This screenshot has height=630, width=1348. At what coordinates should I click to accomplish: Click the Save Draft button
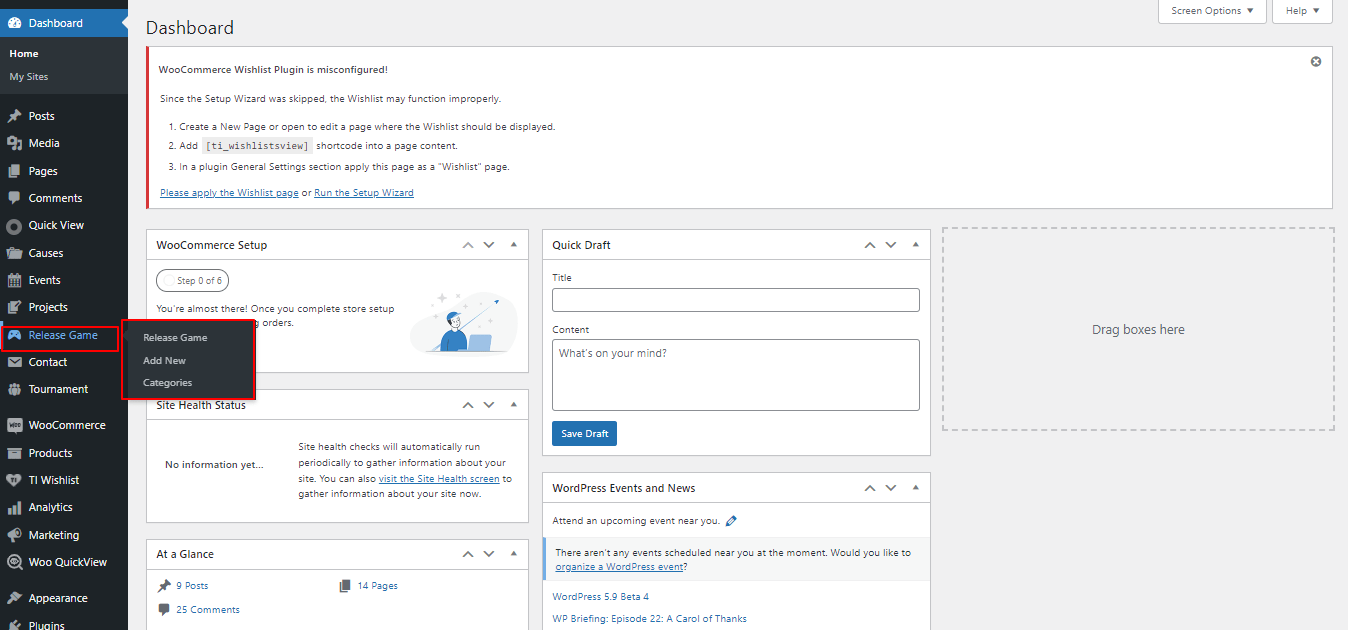[584, 434]
